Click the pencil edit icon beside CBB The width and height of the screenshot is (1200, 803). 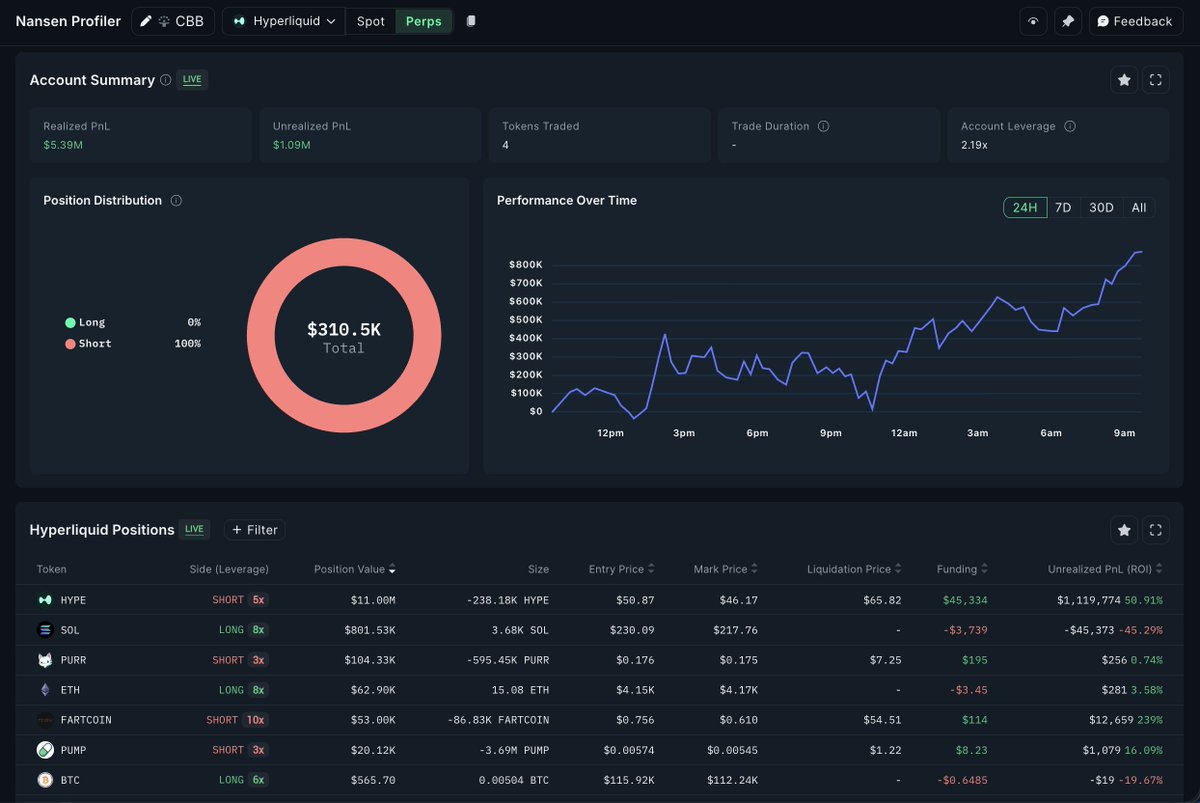[146, 21]
